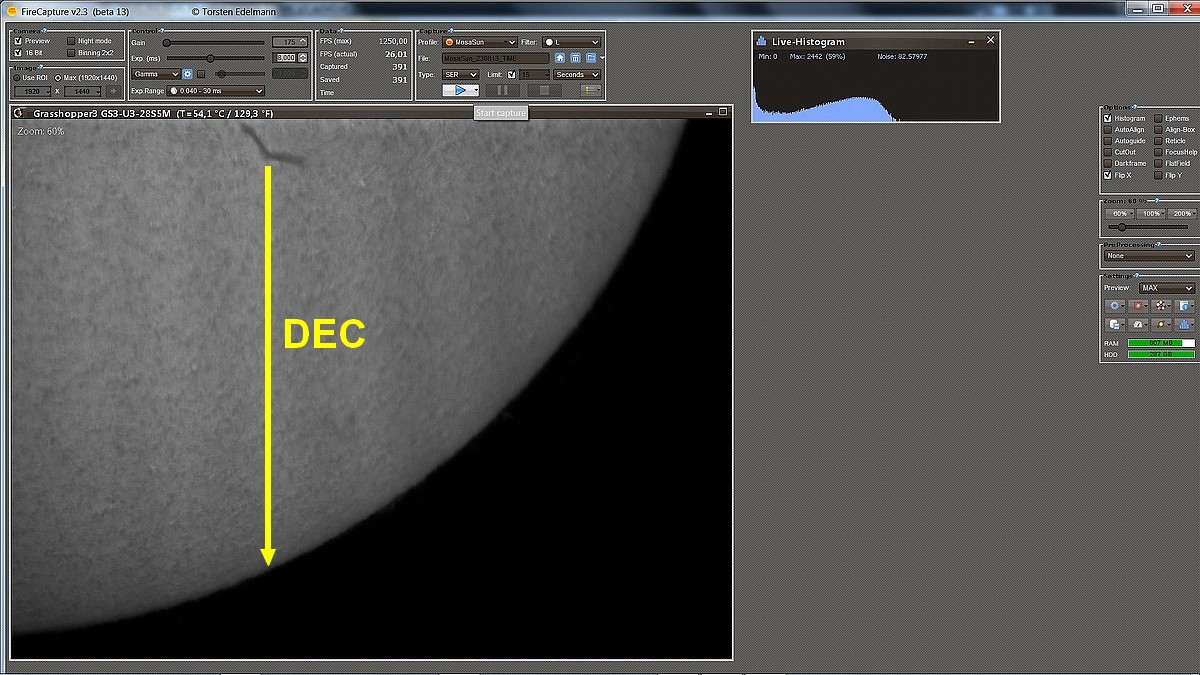Enable the Flip Y checkbox
Image resolution: width=1200 pixels, height=675 pixels.
1158,175
